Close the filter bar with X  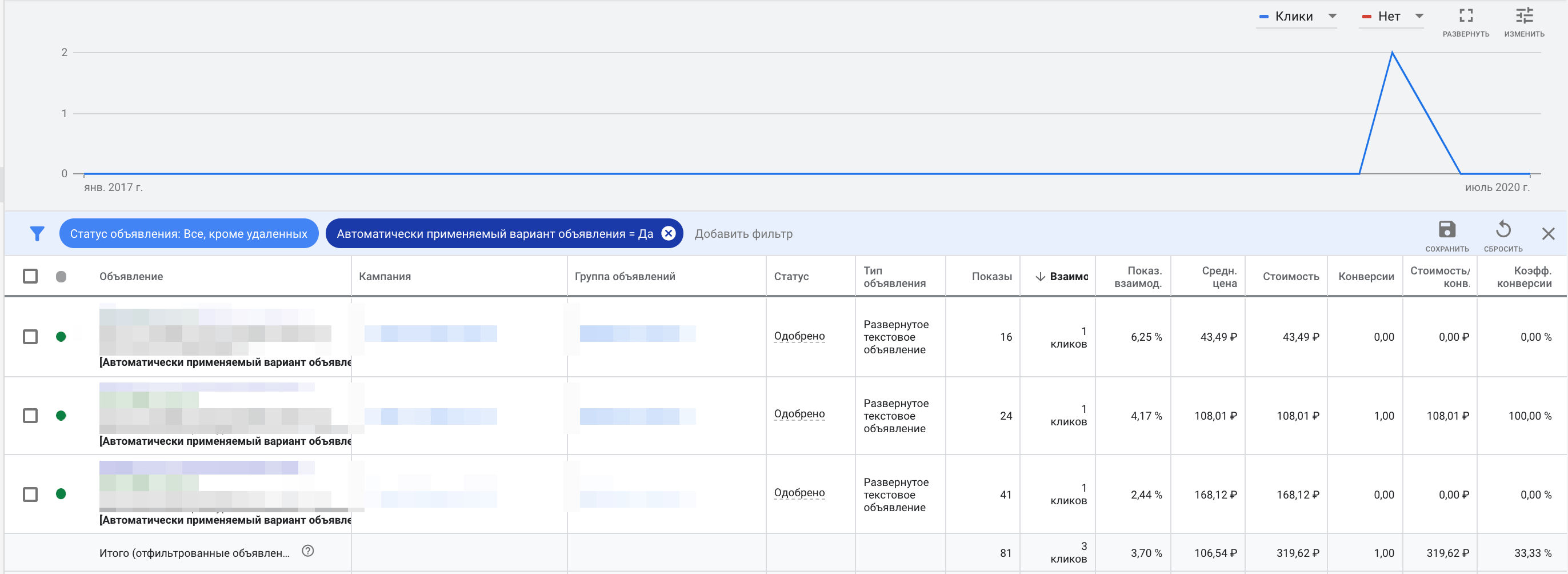coord(1548,234)
